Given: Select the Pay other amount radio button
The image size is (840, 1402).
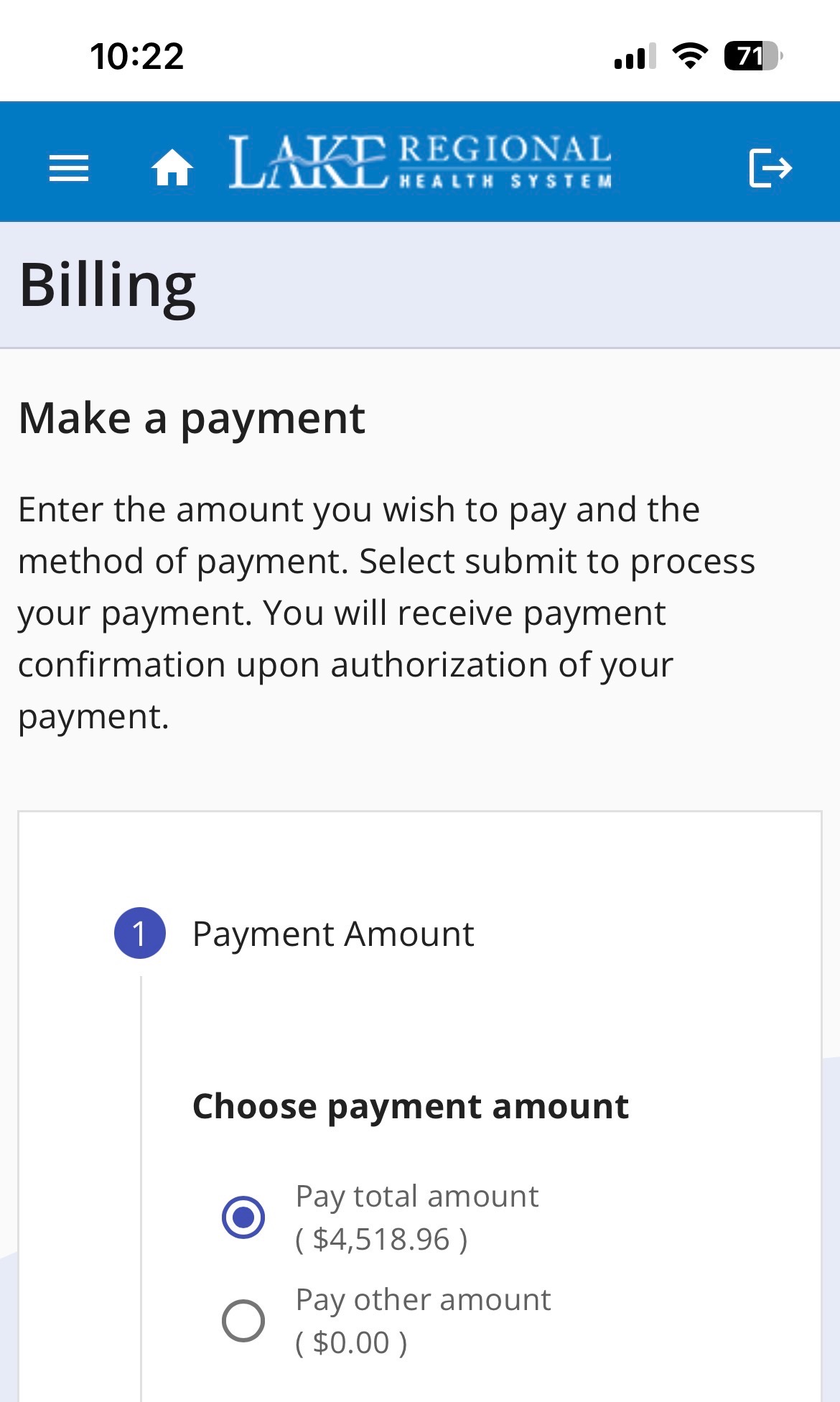Looking at the screenshot, I should [243, 1320].
